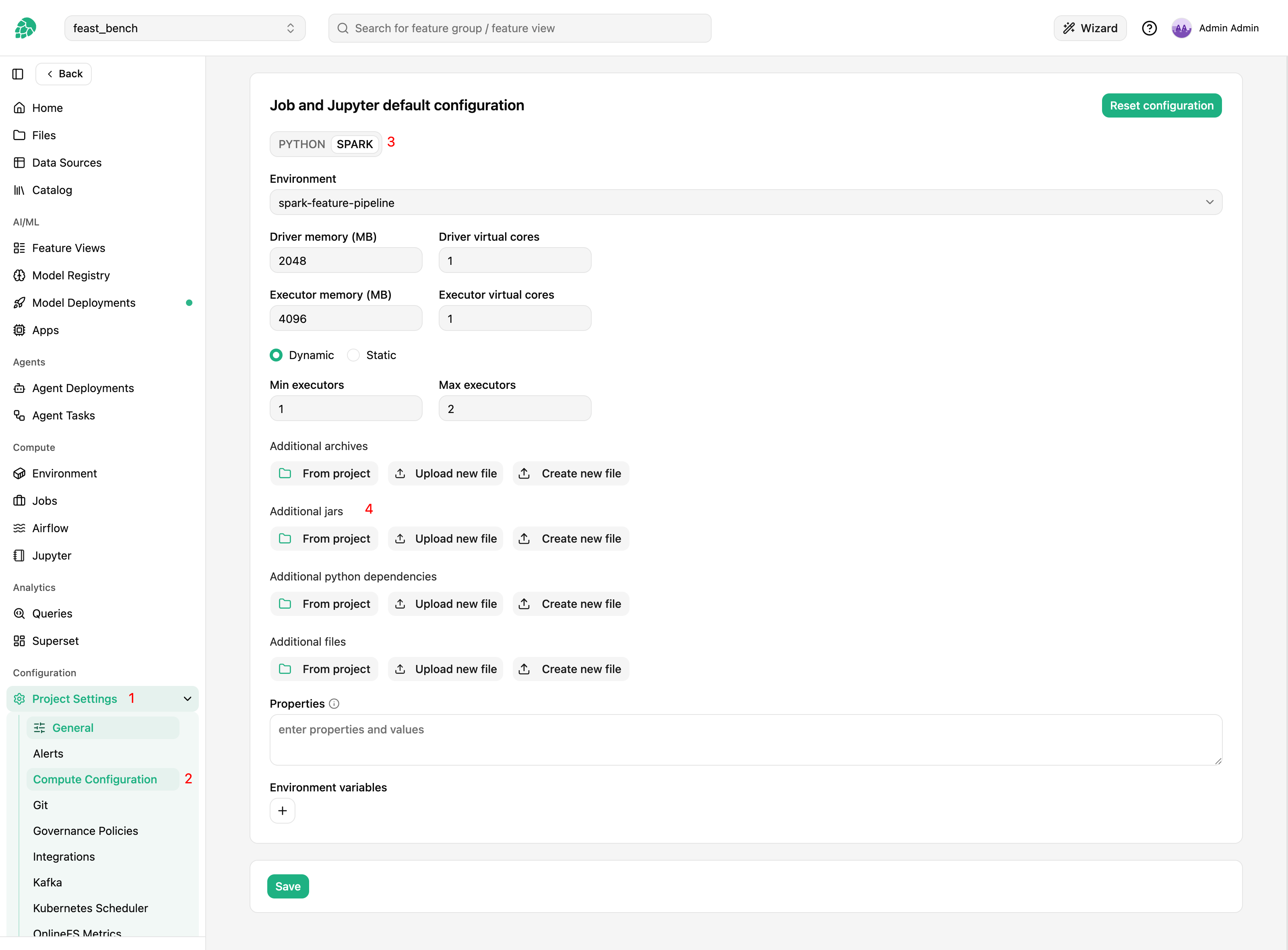Screen dimensions: 1288x950
Task: Collapse the sidebar panel icon
Action: pos(18,74)
